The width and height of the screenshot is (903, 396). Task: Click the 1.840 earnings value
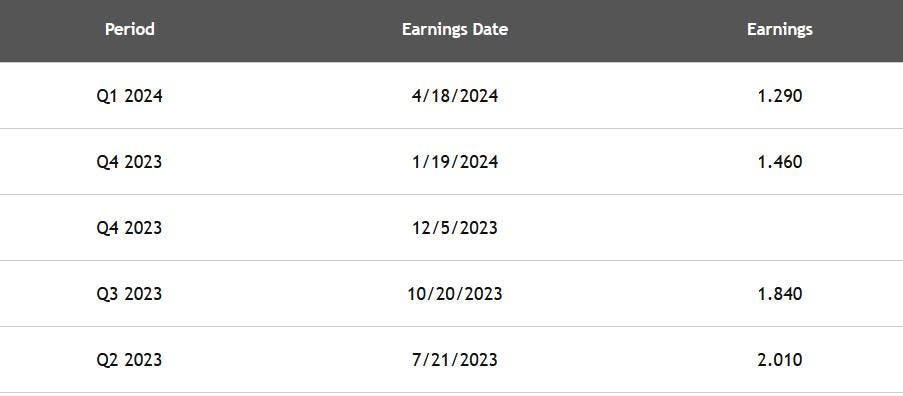coord(780,294)
